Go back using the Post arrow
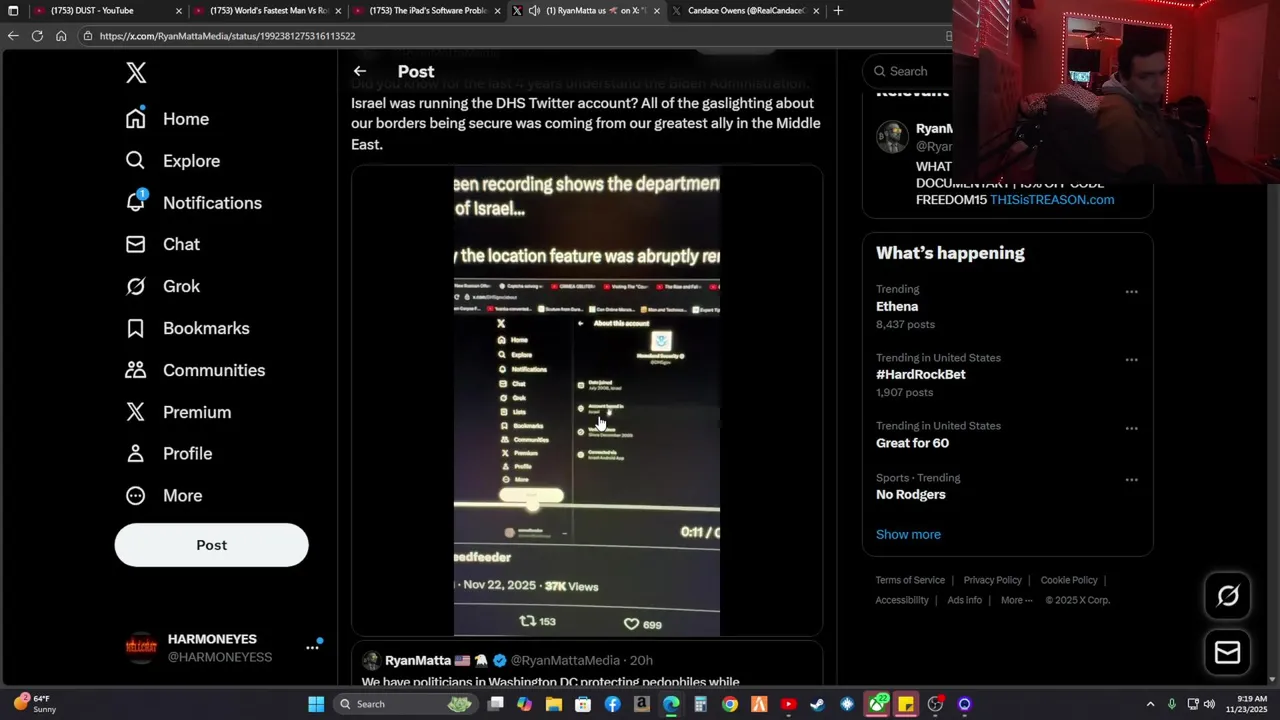The width and height of the screenshot is (1280, 720). coord(359,71)
